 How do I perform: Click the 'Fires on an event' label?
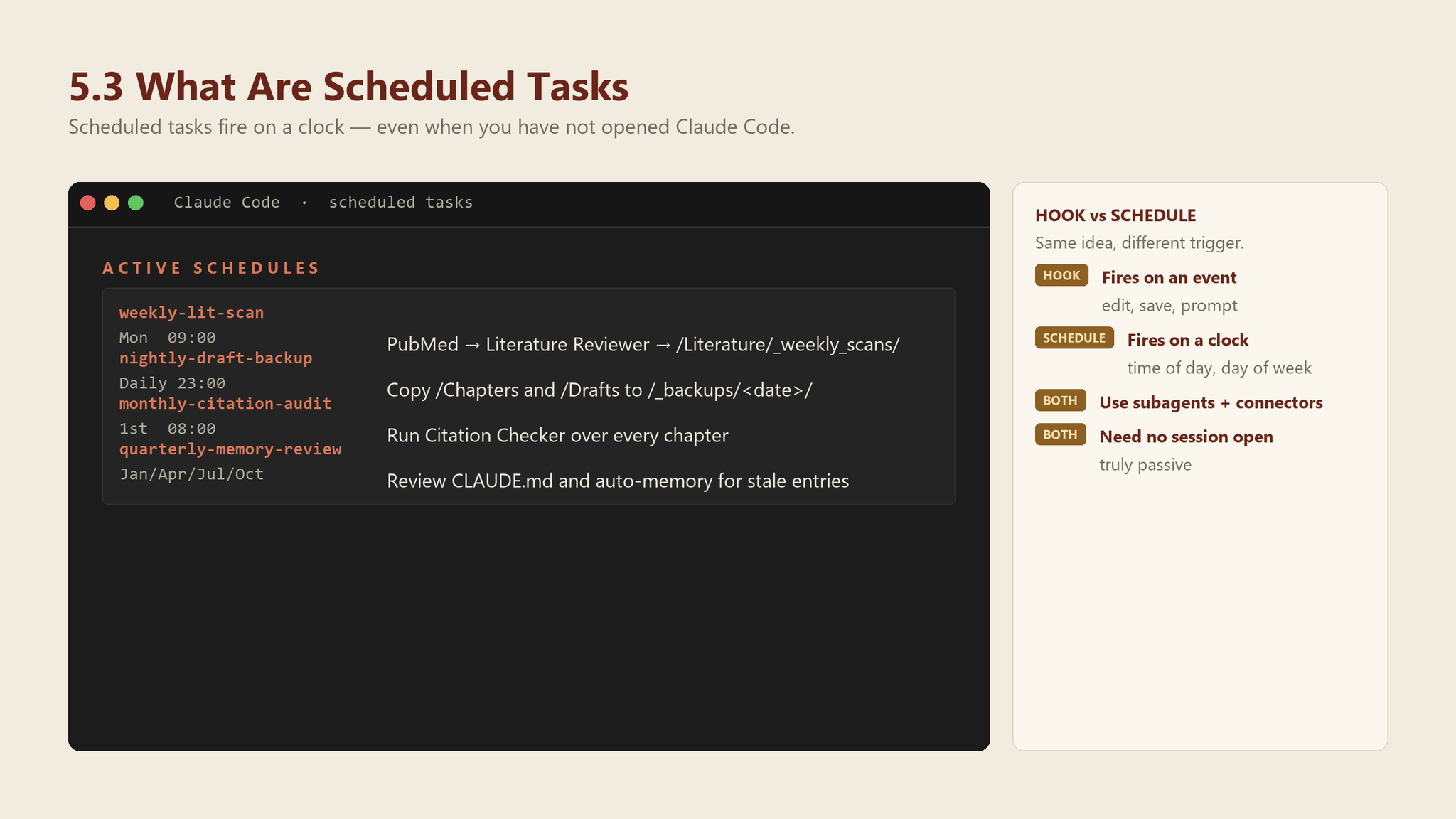[1169, 278]
